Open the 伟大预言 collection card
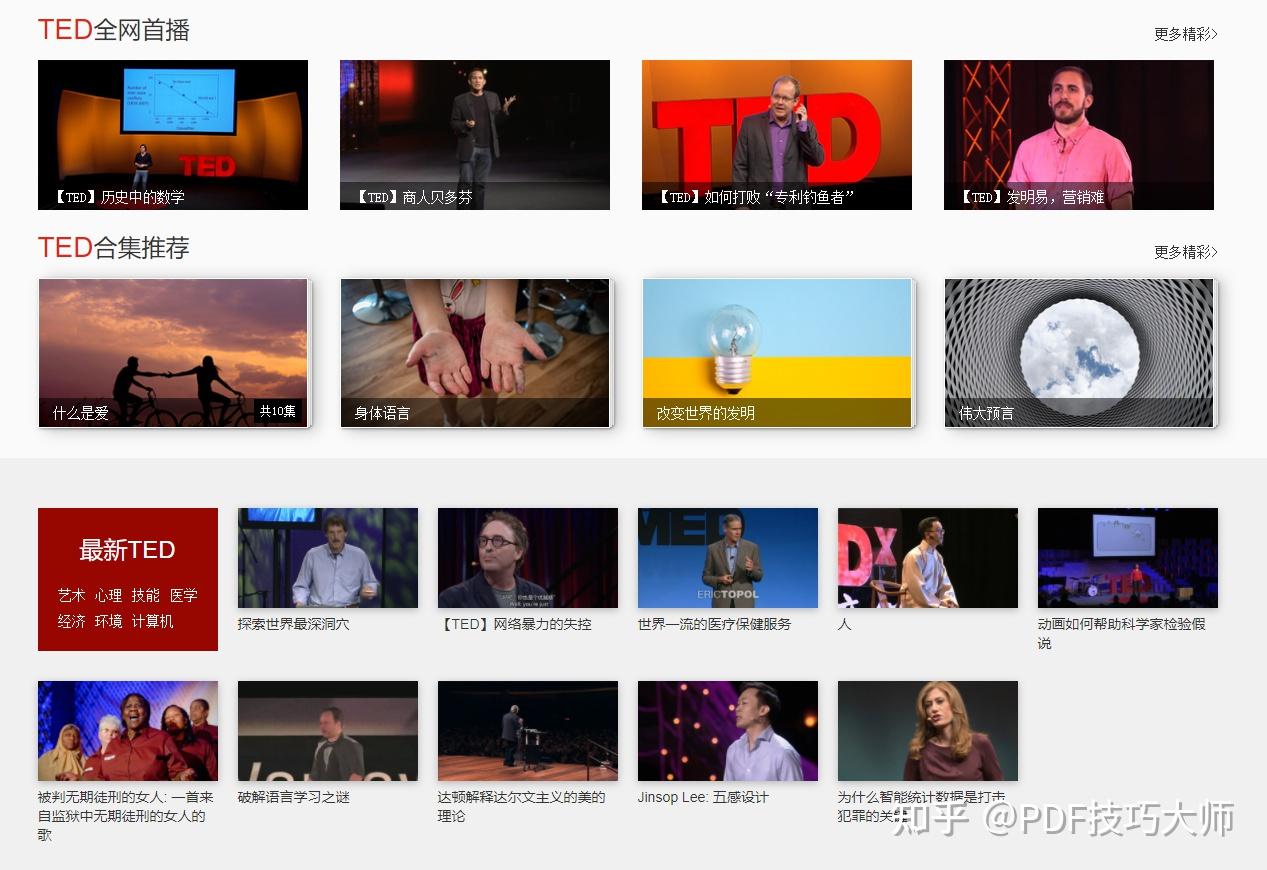The width and height of the screenshot is (1267, 870). click(1079, 353)
